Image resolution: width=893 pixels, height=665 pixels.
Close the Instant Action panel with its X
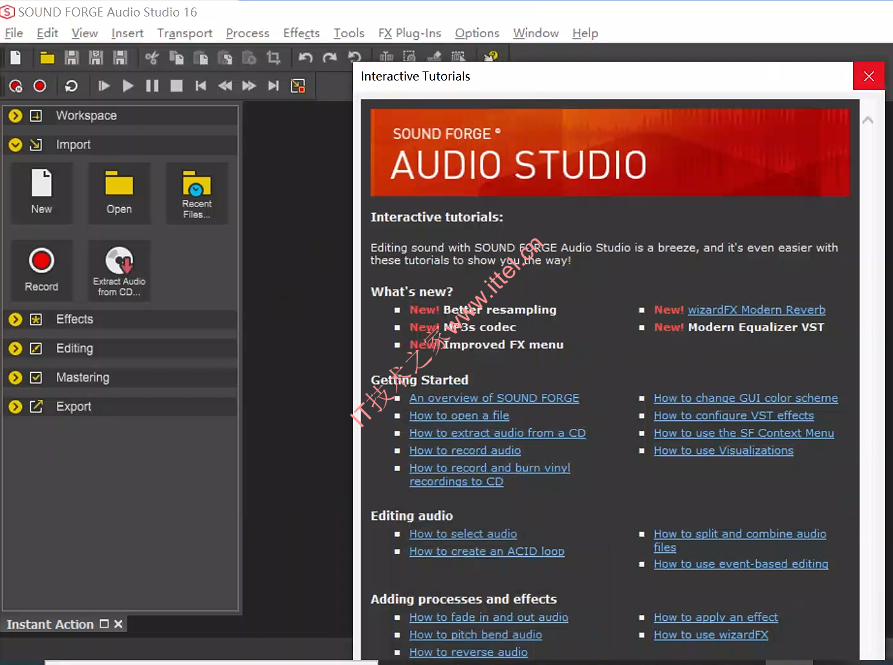[118, 624]
